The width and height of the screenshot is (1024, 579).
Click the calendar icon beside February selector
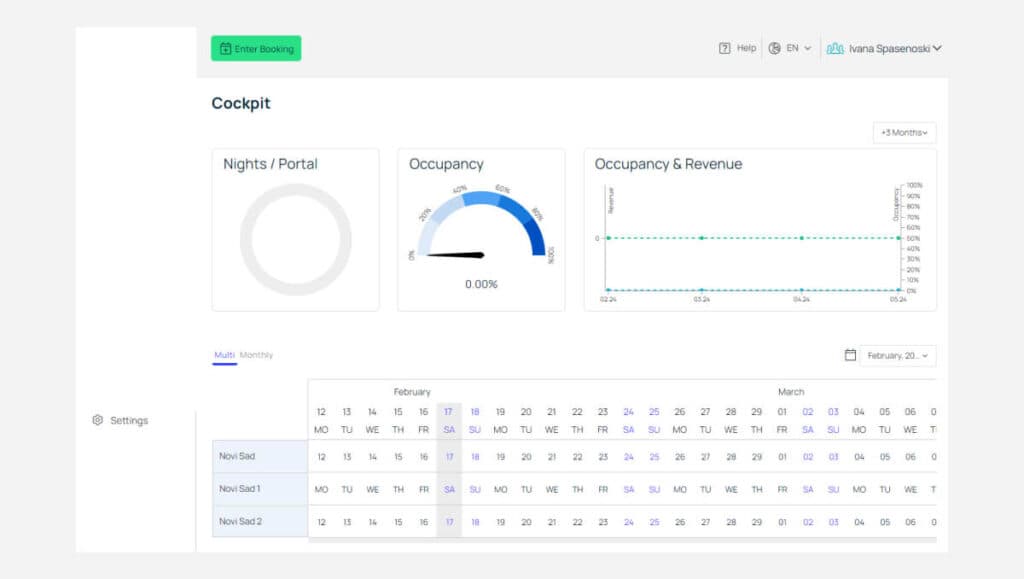[850, 355]
